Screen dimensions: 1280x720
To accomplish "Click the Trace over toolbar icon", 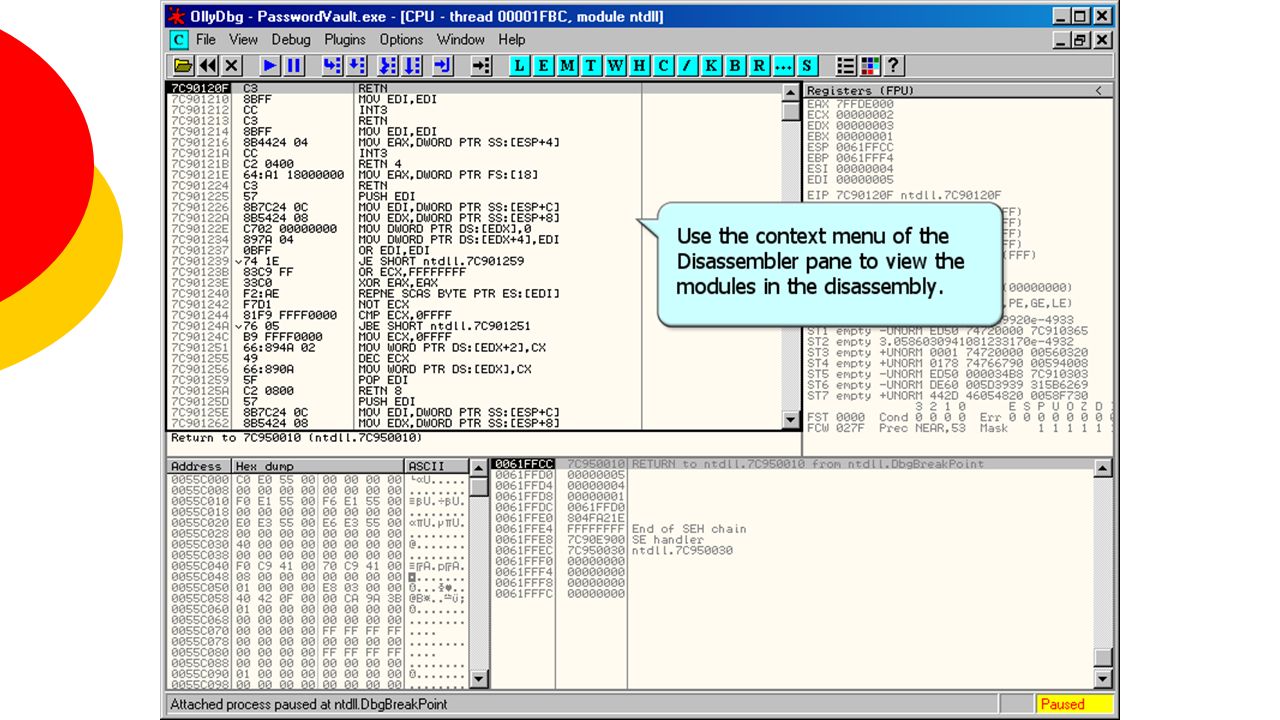I will click(x=413, y=66).
